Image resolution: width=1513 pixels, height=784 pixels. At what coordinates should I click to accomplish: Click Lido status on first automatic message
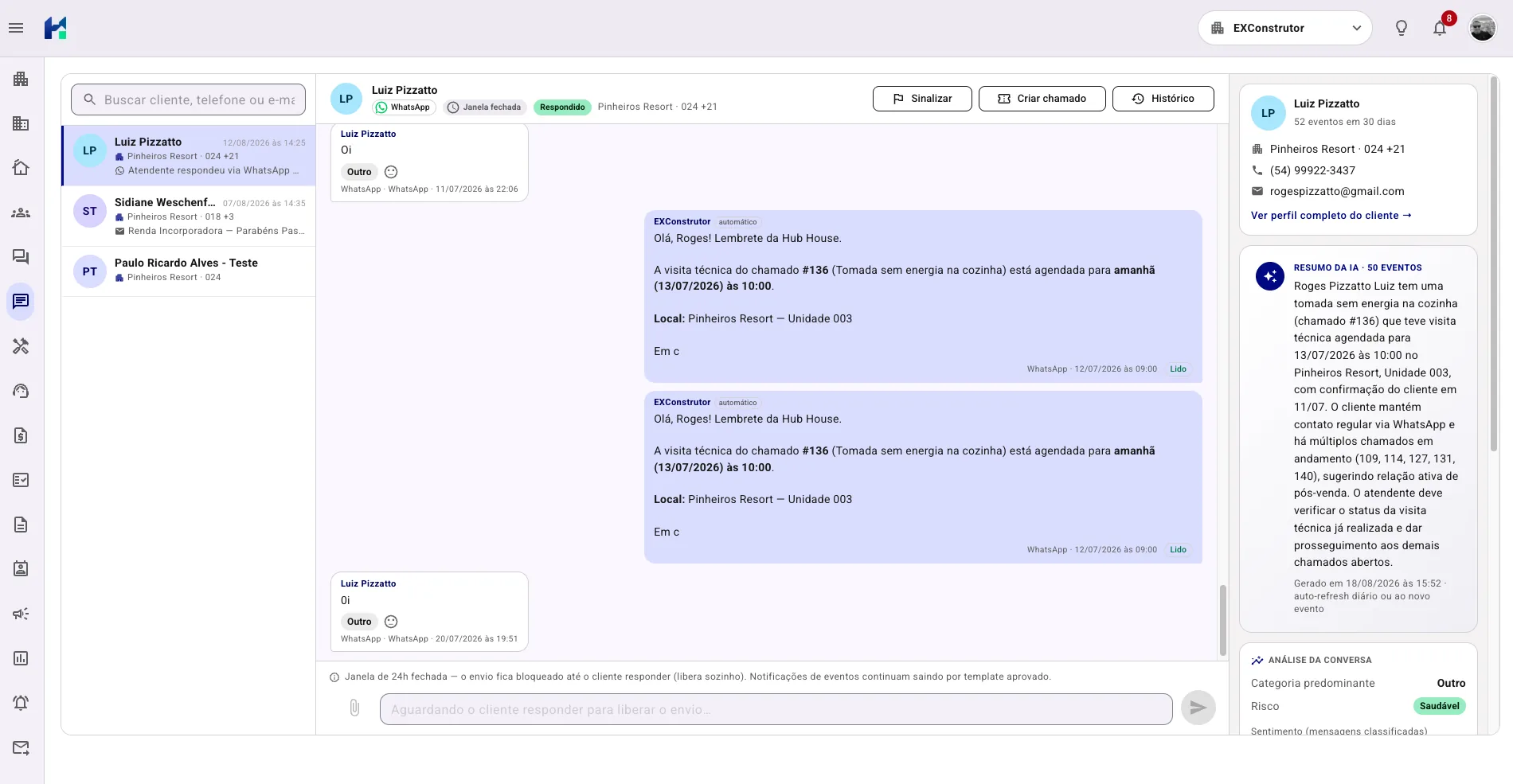click(x=1178, y=369)
